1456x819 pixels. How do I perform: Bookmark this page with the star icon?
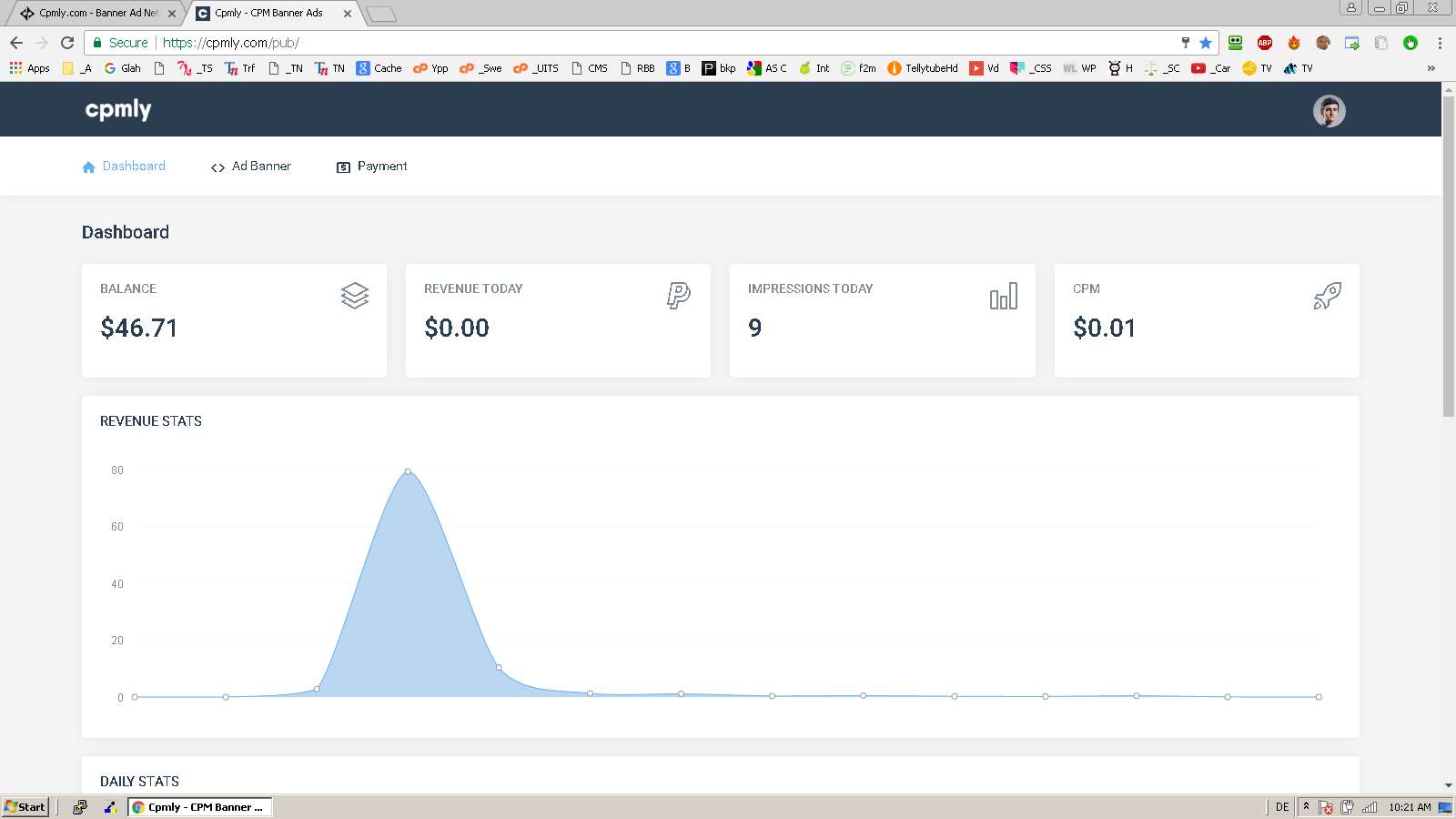point(1206,43)
